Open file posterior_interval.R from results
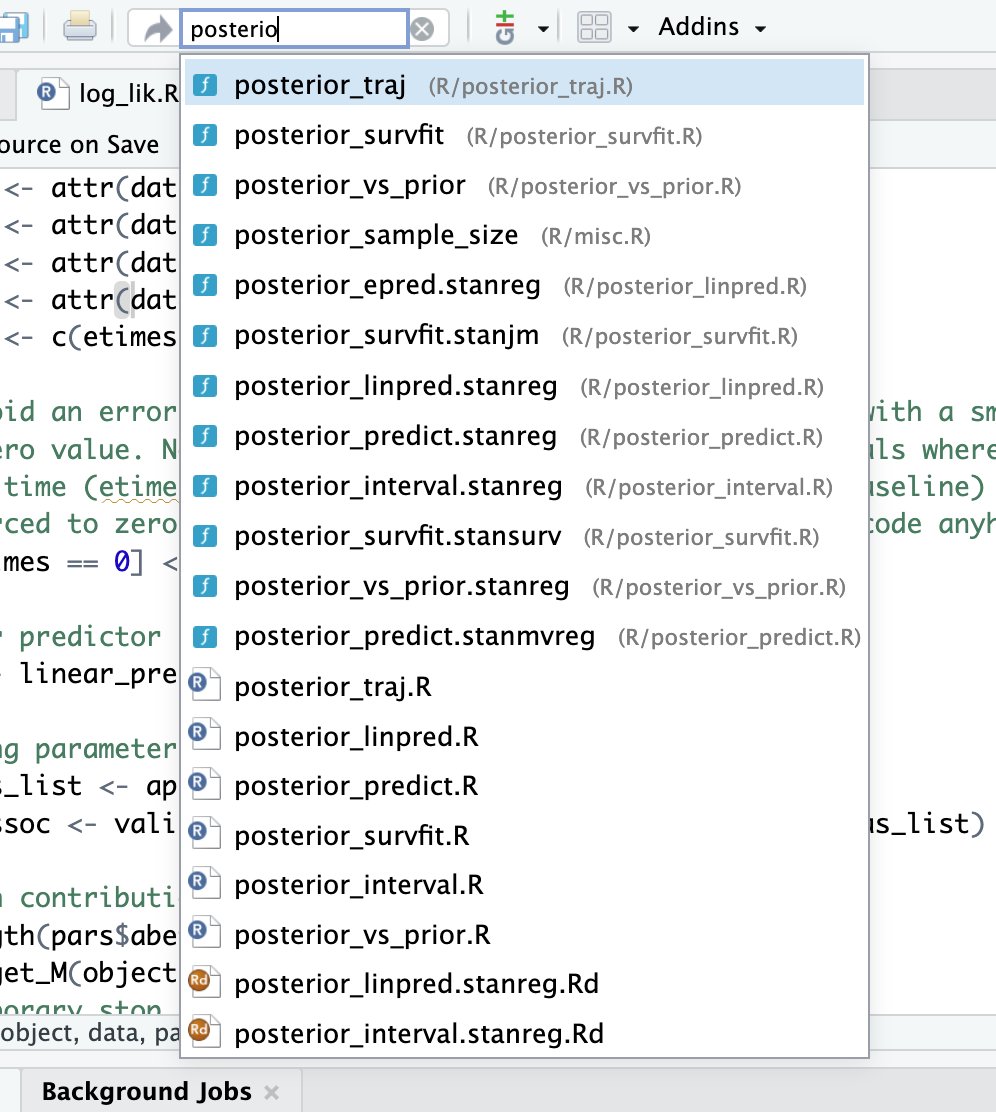 point(524,885)
